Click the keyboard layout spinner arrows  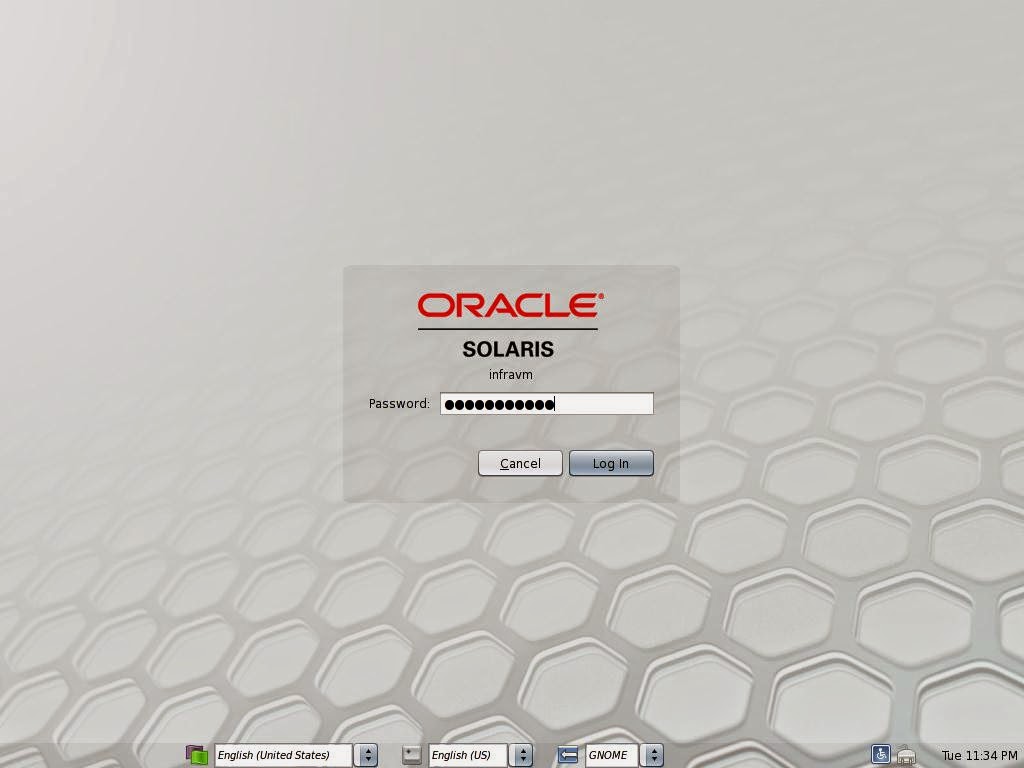coord(521,755)
